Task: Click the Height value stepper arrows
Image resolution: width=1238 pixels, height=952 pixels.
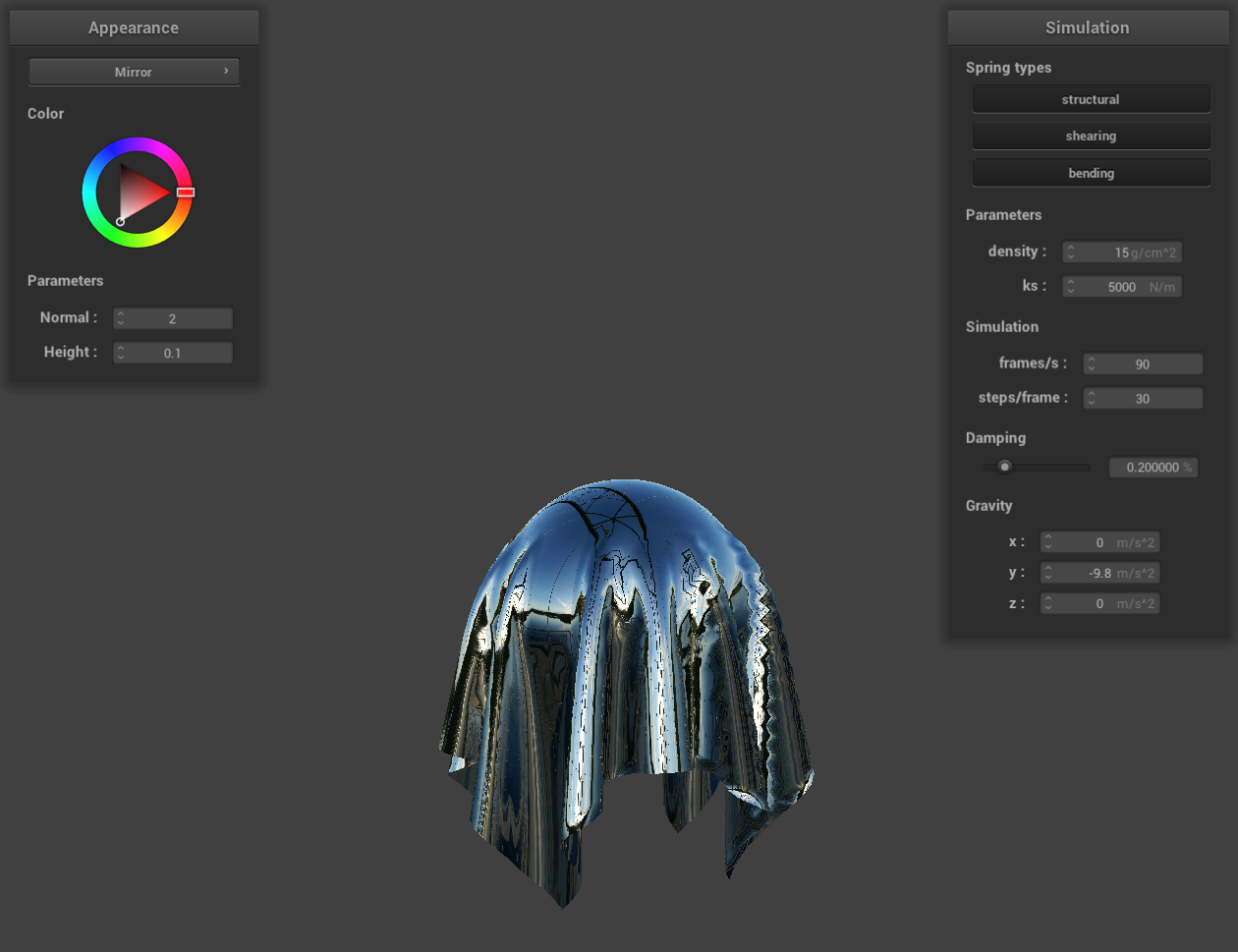Action: 121,353
